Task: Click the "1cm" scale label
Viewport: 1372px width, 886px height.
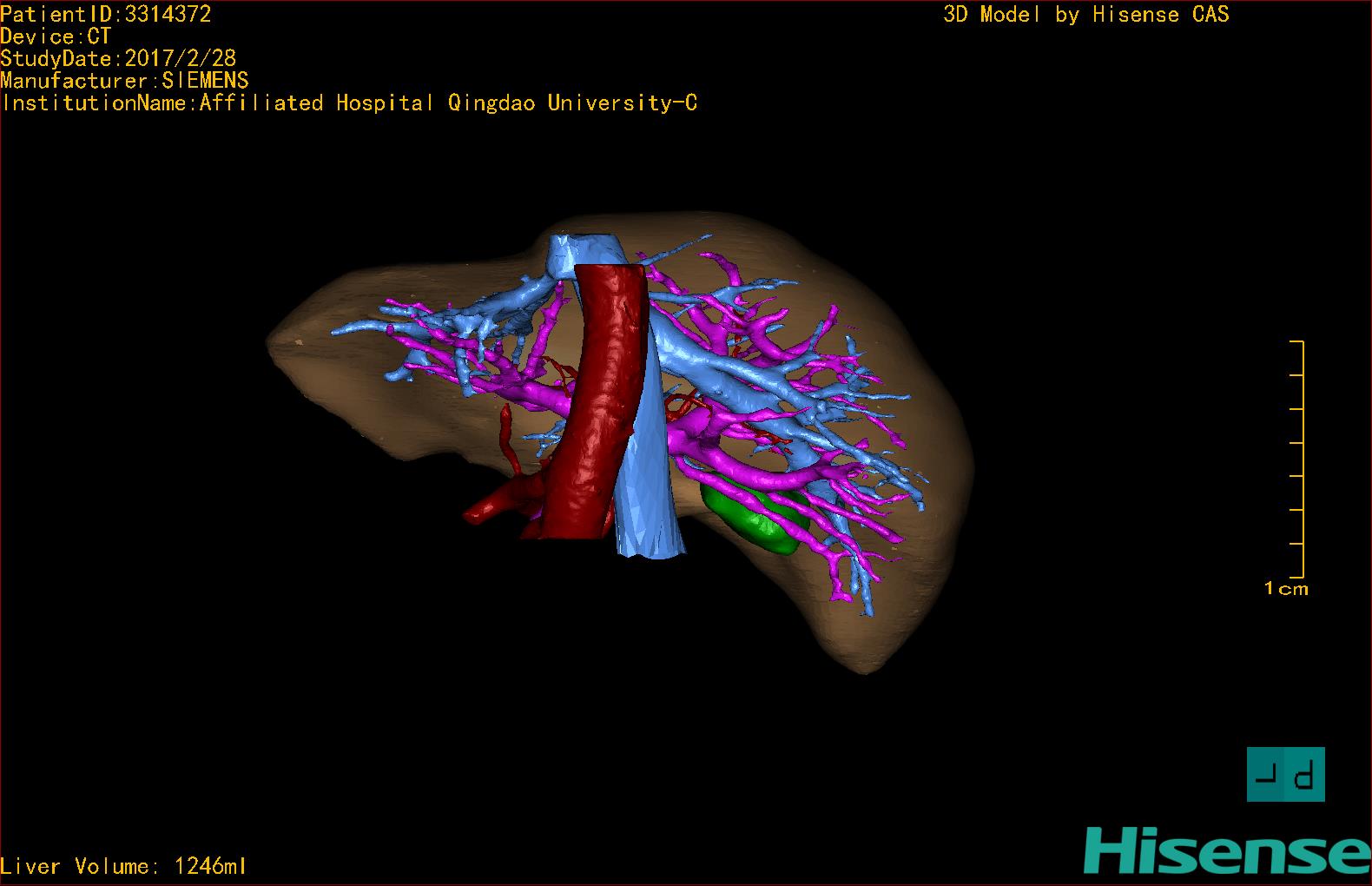Action: [x=1286, y=589]
